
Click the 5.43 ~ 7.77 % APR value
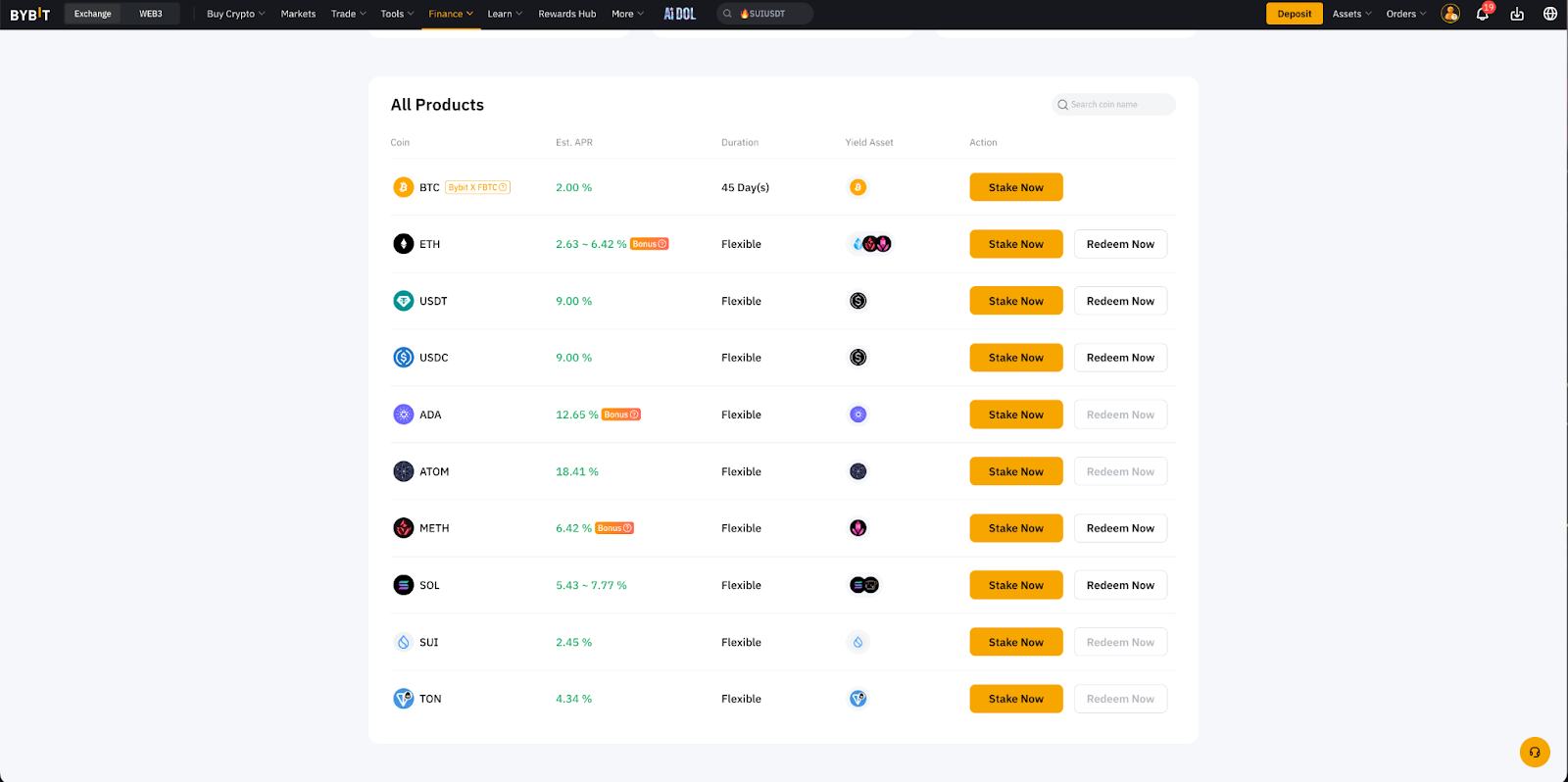point(591,585)
